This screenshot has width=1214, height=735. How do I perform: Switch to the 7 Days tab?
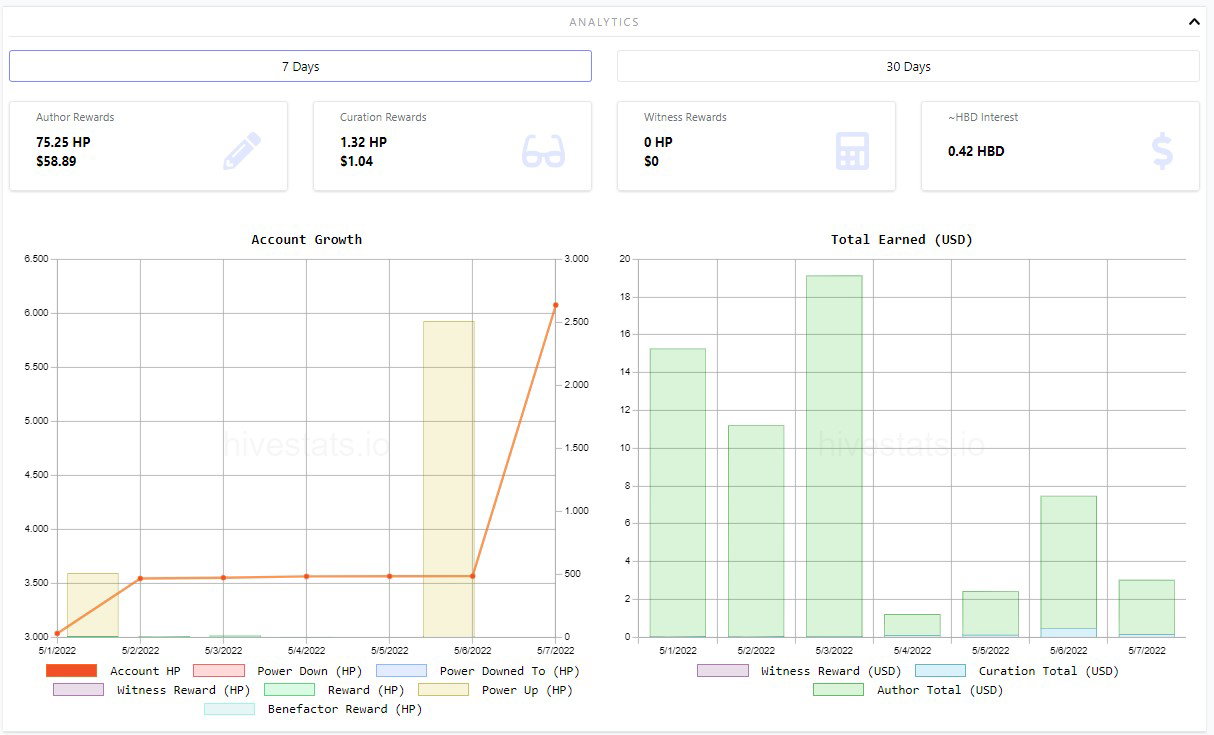click(300, 66)
